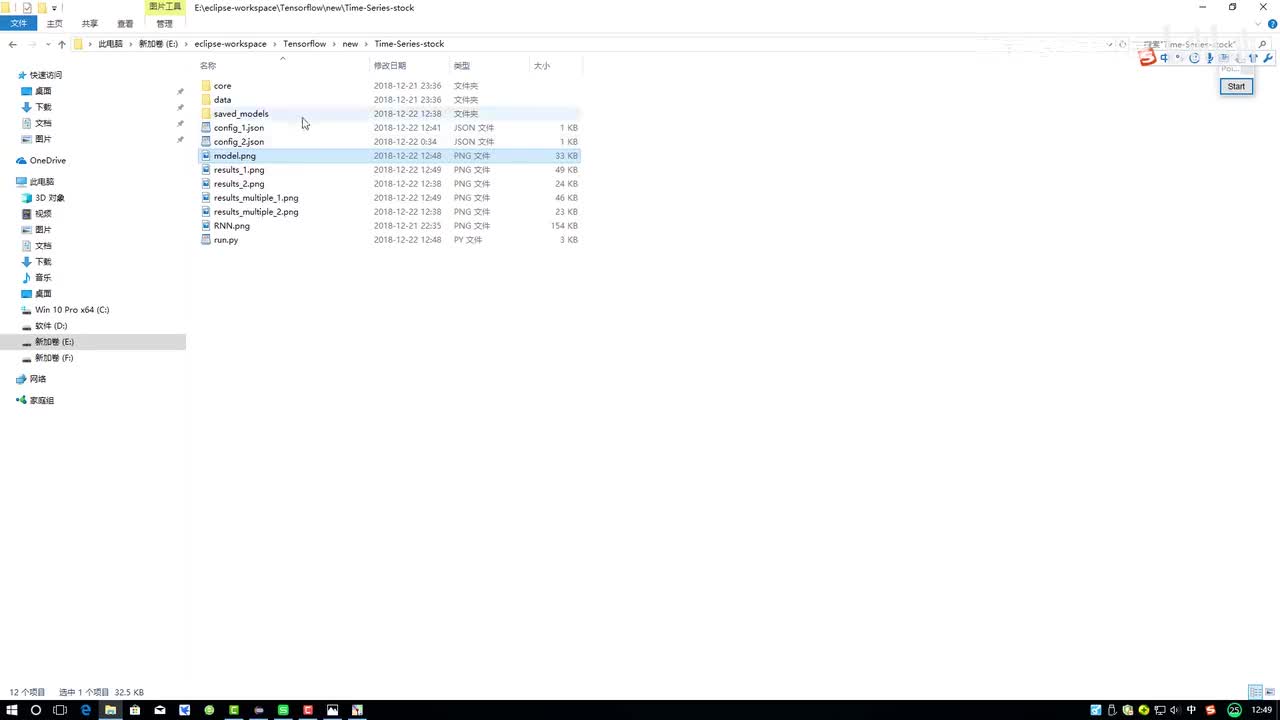Select 新加卷 (F:) drive in sidebar
1280x720 pixels.
pyautogui.click(x=54, y=358)
